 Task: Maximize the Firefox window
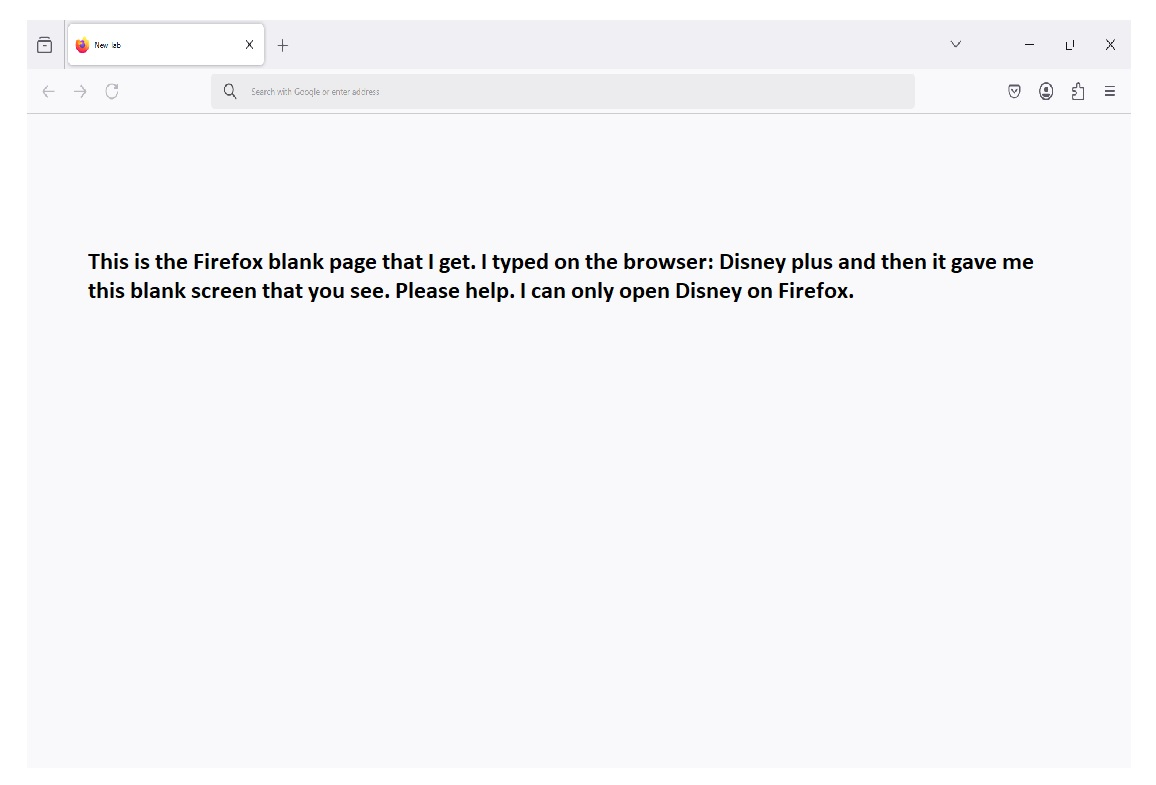[x=1070, y=45]
